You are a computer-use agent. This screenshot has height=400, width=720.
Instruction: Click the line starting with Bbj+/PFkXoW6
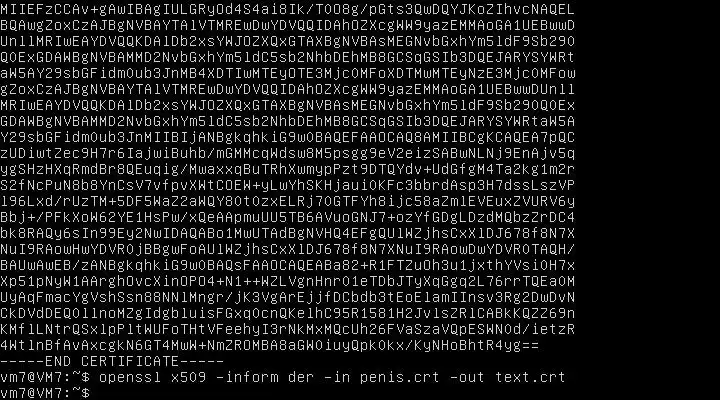(x=287, y=217)
